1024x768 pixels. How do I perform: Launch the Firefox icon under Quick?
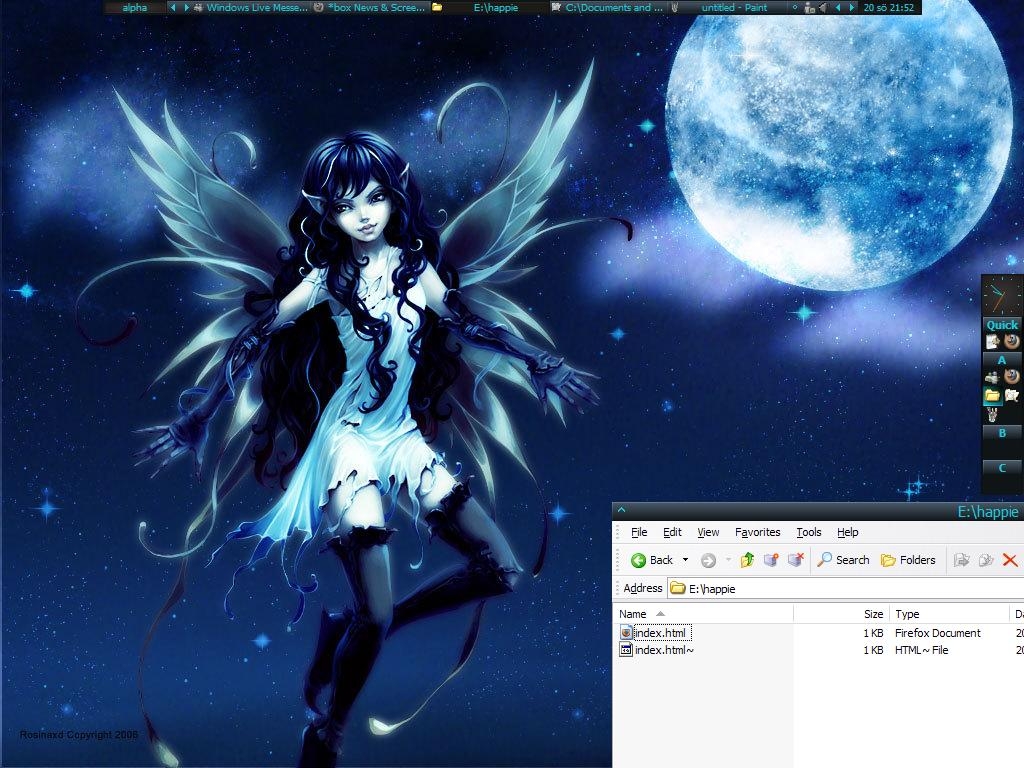tap(1012, 341)
